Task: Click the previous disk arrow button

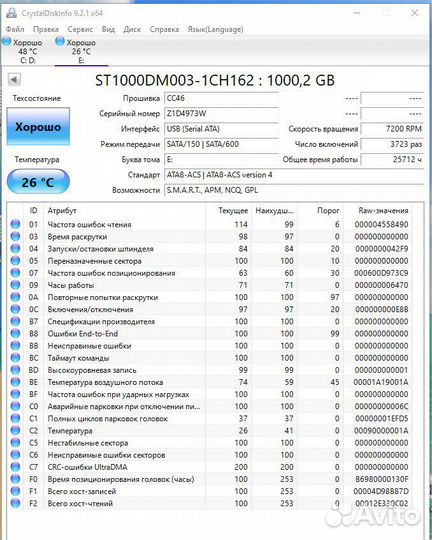Action: pyautogui.click(x=14, y=80)
